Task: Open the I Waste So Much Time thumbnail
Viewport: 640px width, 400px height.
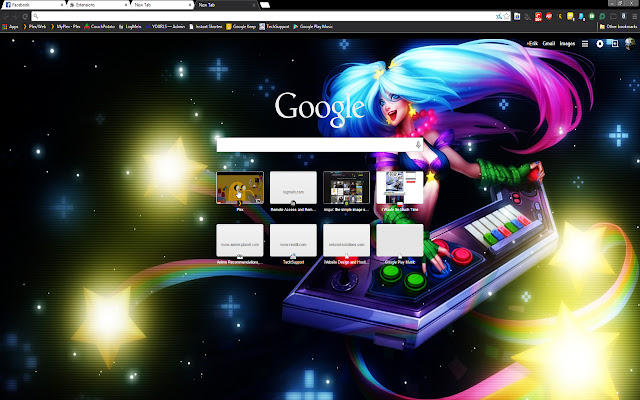Action: 400,188
